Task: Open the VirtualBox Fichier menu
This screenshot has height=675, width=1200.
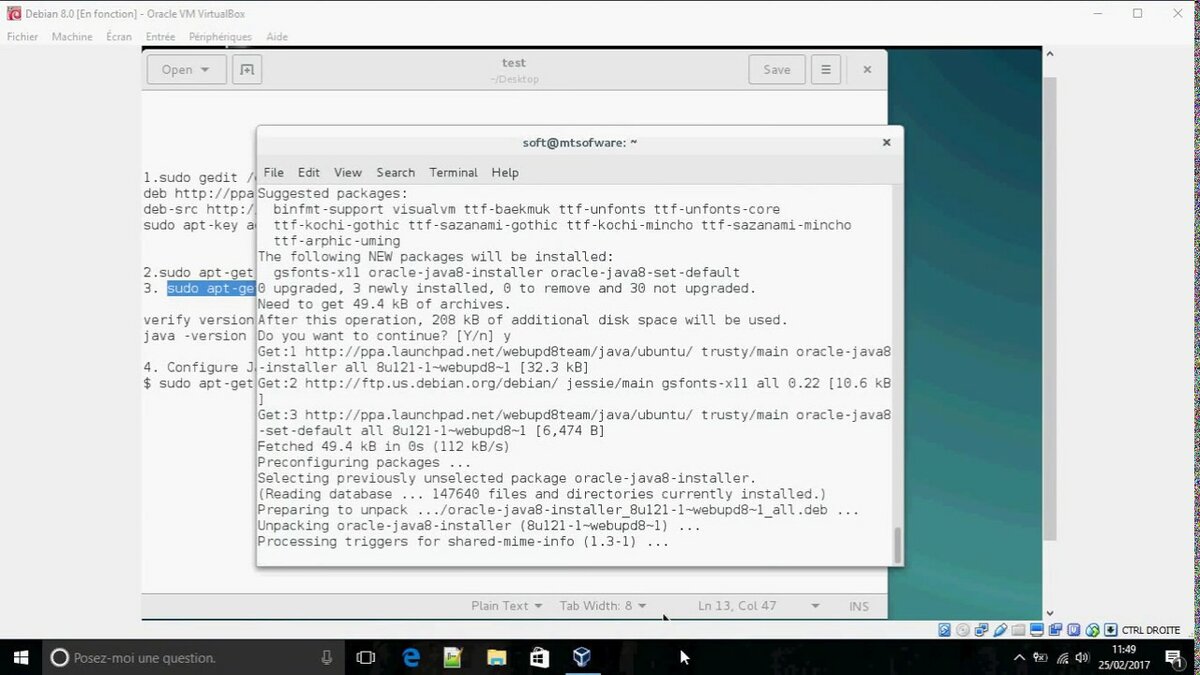Action: (x=22, y=37)
